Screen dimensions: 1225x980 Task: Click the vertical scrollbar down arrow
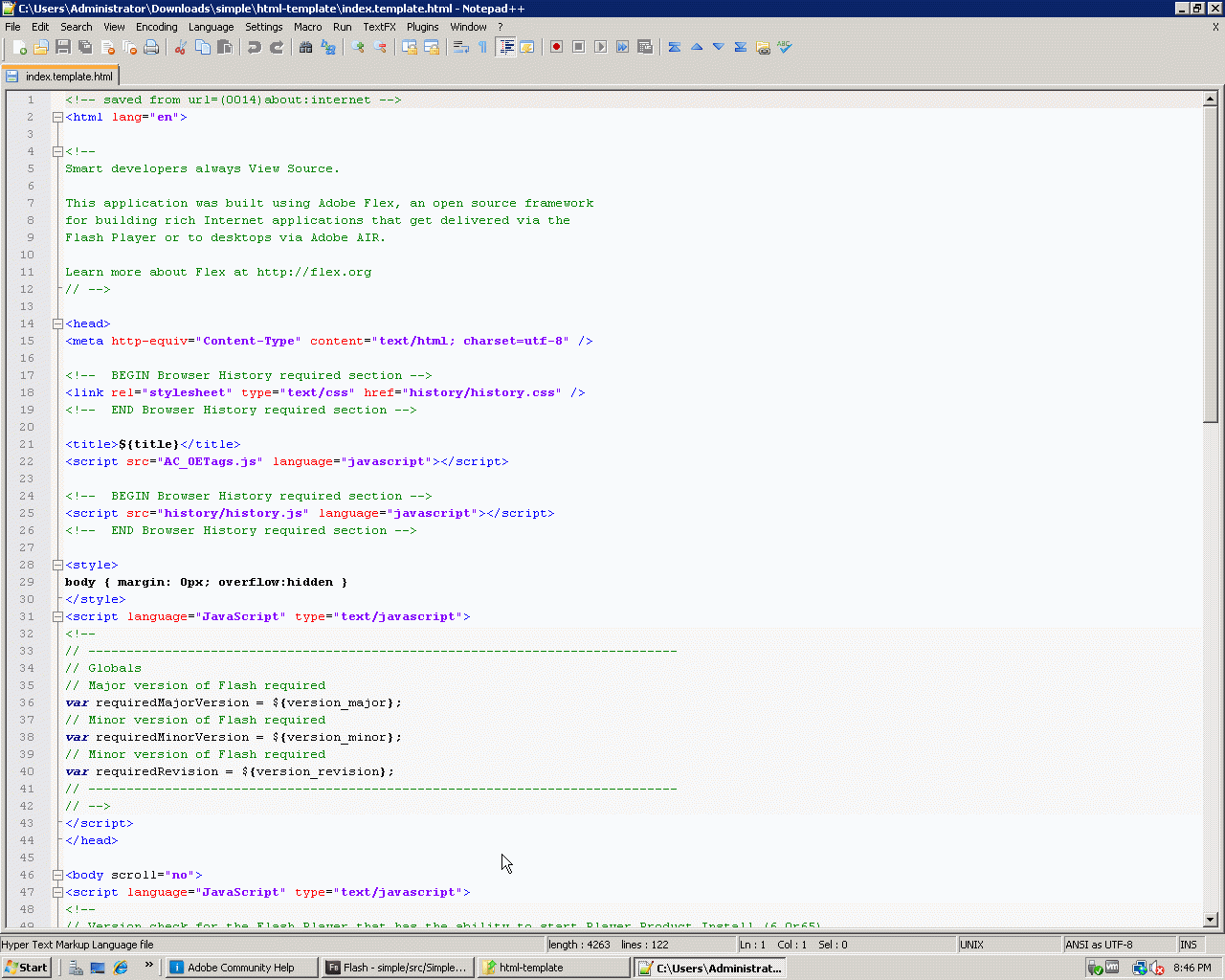(x=1210, y=920)
